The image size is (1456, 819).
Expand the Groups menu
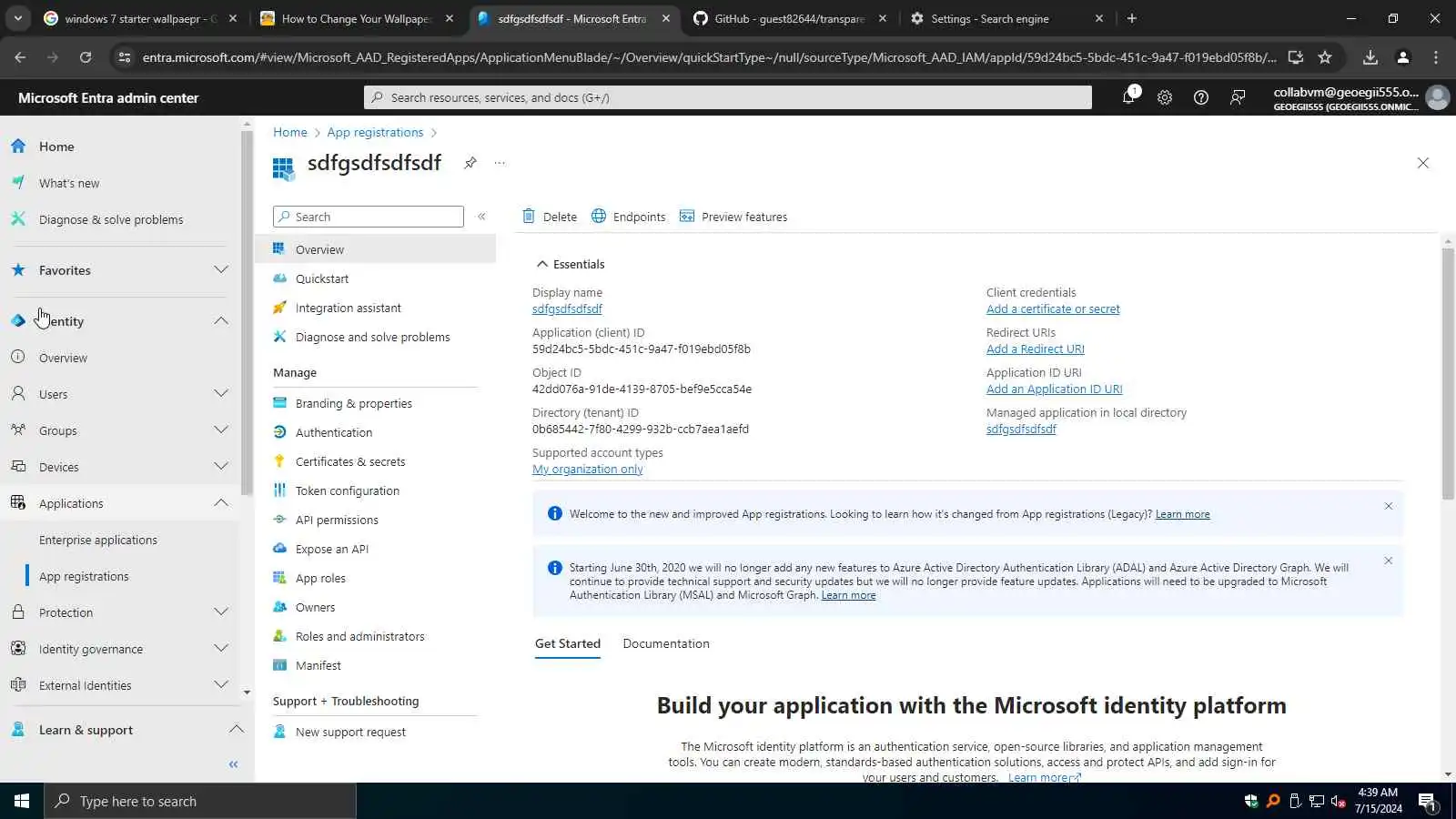tap(221, 430)
